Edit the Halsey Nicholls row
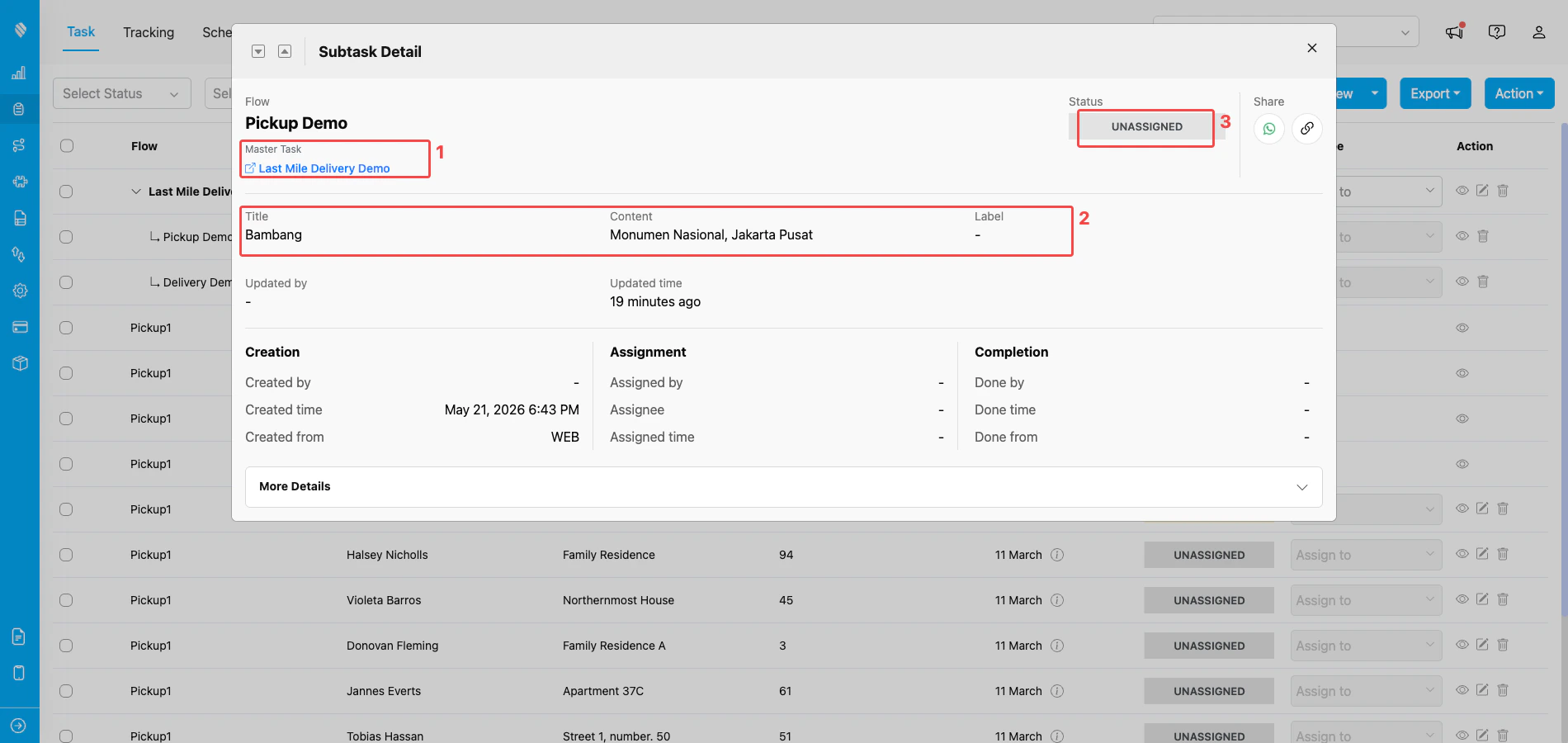This screenshot has width=1568, height=743. point(1482,554)
